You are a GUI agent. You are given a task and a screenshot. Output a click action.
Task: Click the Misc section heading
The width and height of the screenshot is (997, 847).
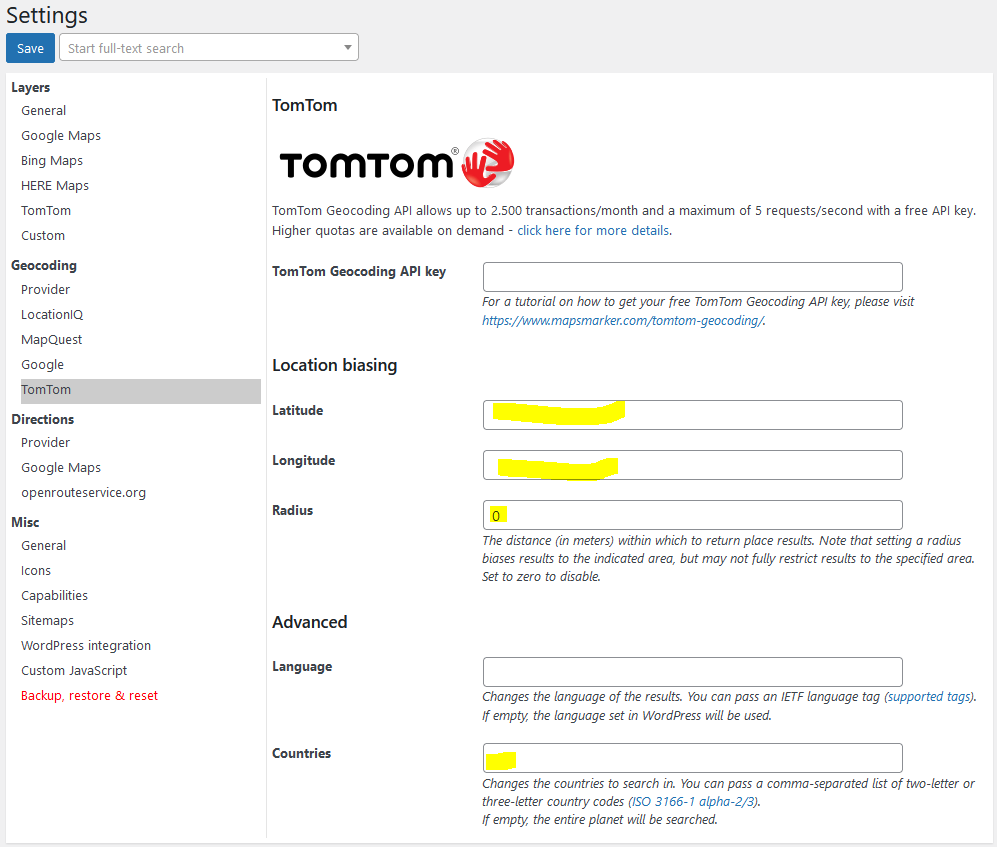point(25,522)
